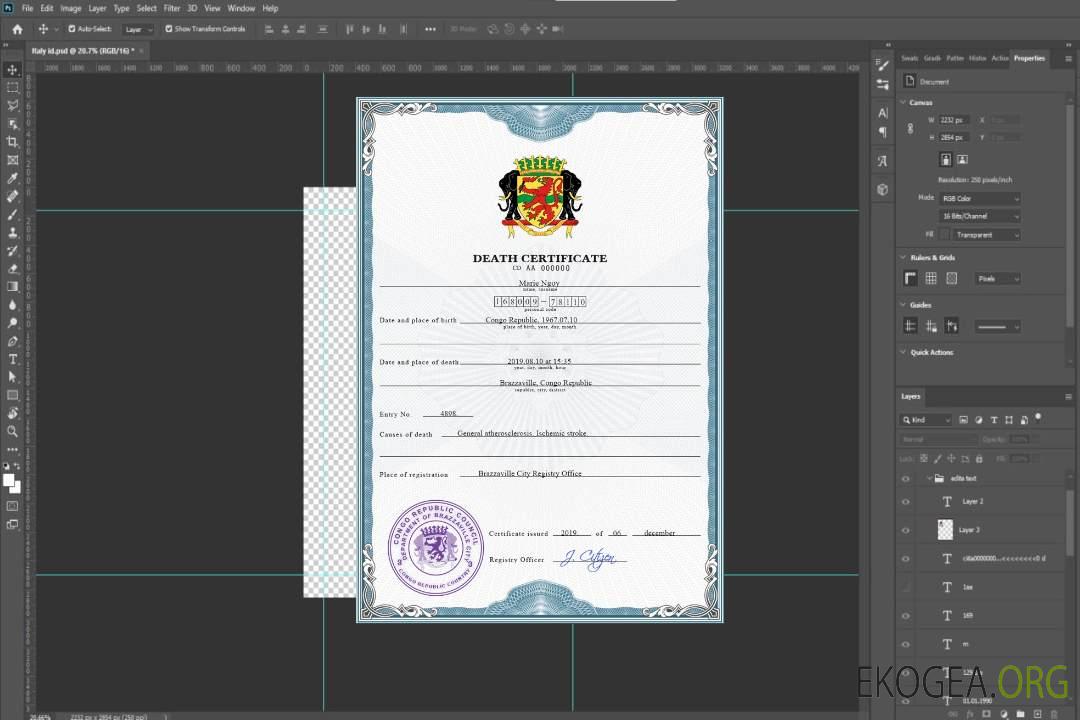Open the RGB Color mode dropdown
The width and height of the screenshot is (1080, 720).
tap(979, 198)
